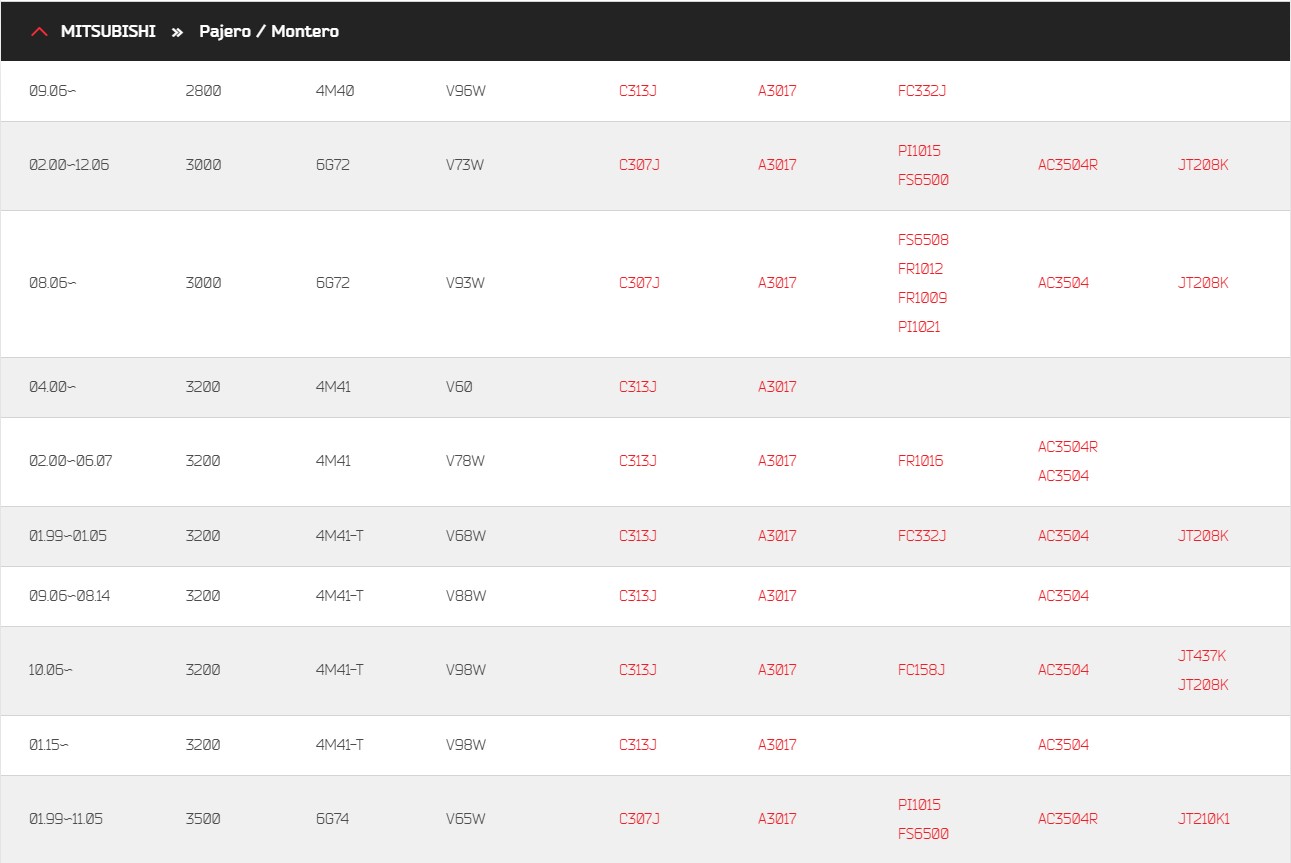Screen dimensions: 1291x863
Task: Open AC3504R link in the V78W row
Action: (1068, 447)
